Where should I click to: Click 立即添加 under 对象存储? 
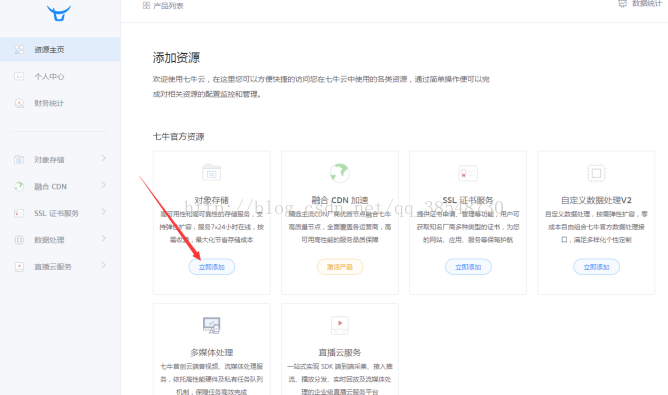(212, 267)
